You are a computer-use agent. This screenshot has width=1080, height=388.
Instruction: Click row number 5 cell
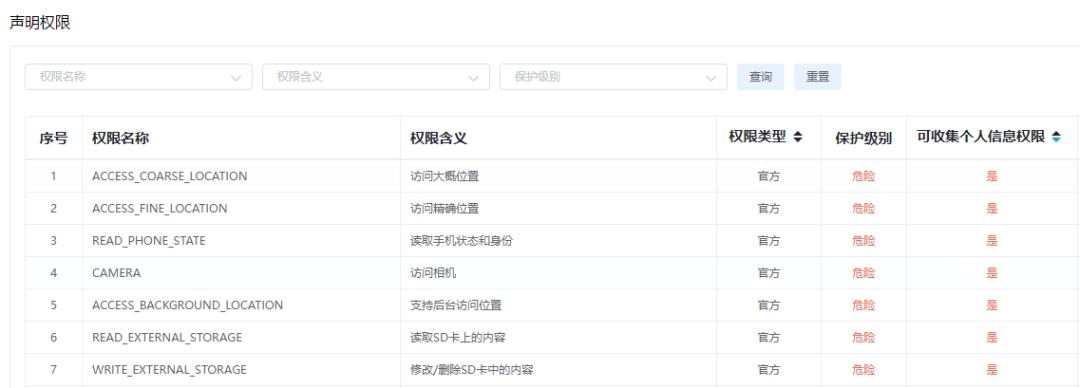[x=53, y=305]
